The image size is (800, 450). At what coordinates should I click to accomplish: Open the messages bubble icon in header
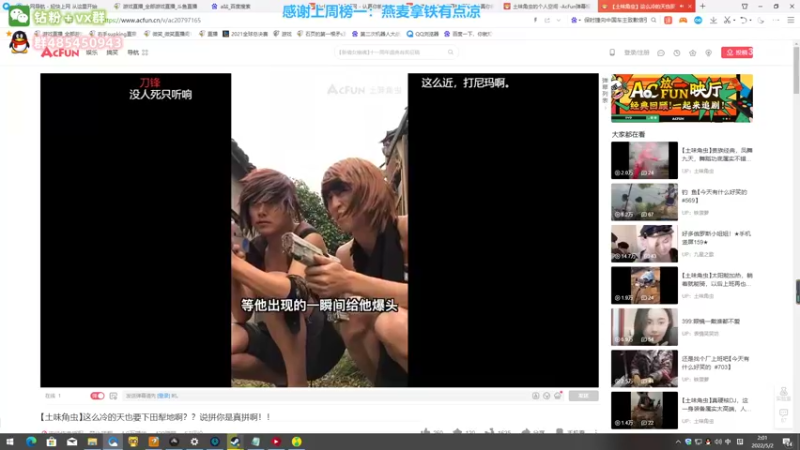(661, 53)
